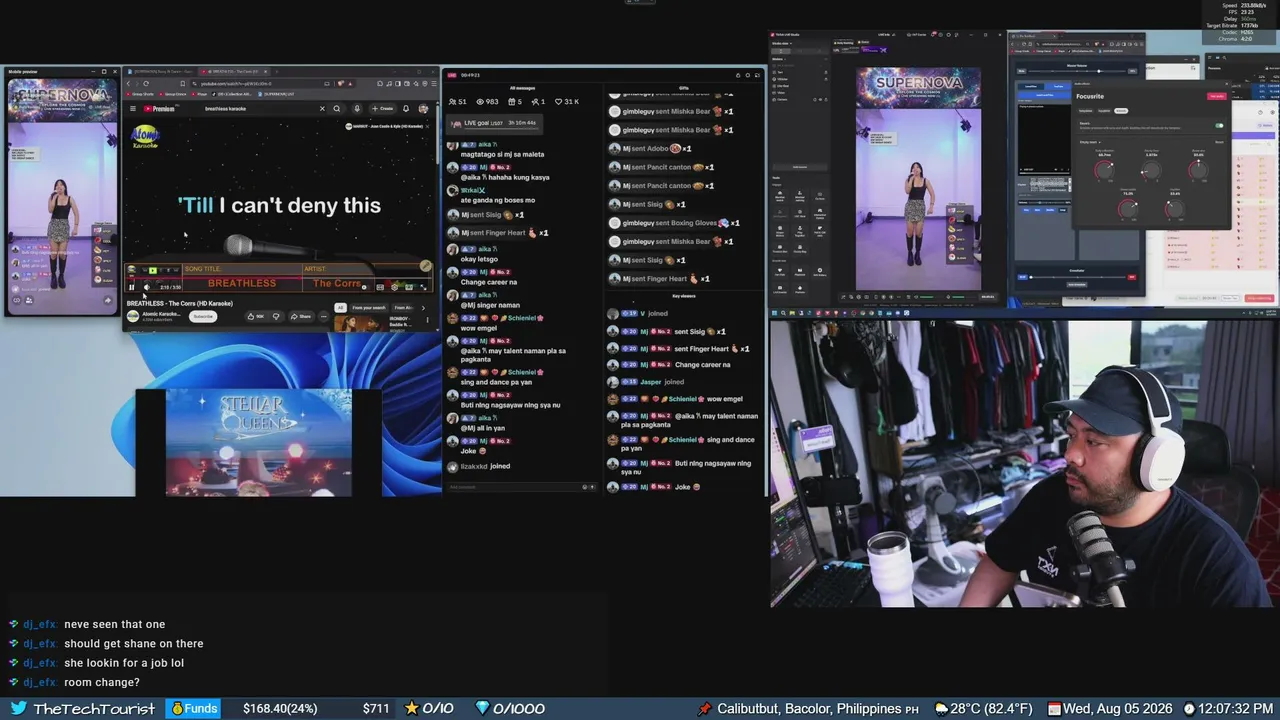1280x720 pixels.
Task: Open the YouTube account avatar menu
Action: 424,108
